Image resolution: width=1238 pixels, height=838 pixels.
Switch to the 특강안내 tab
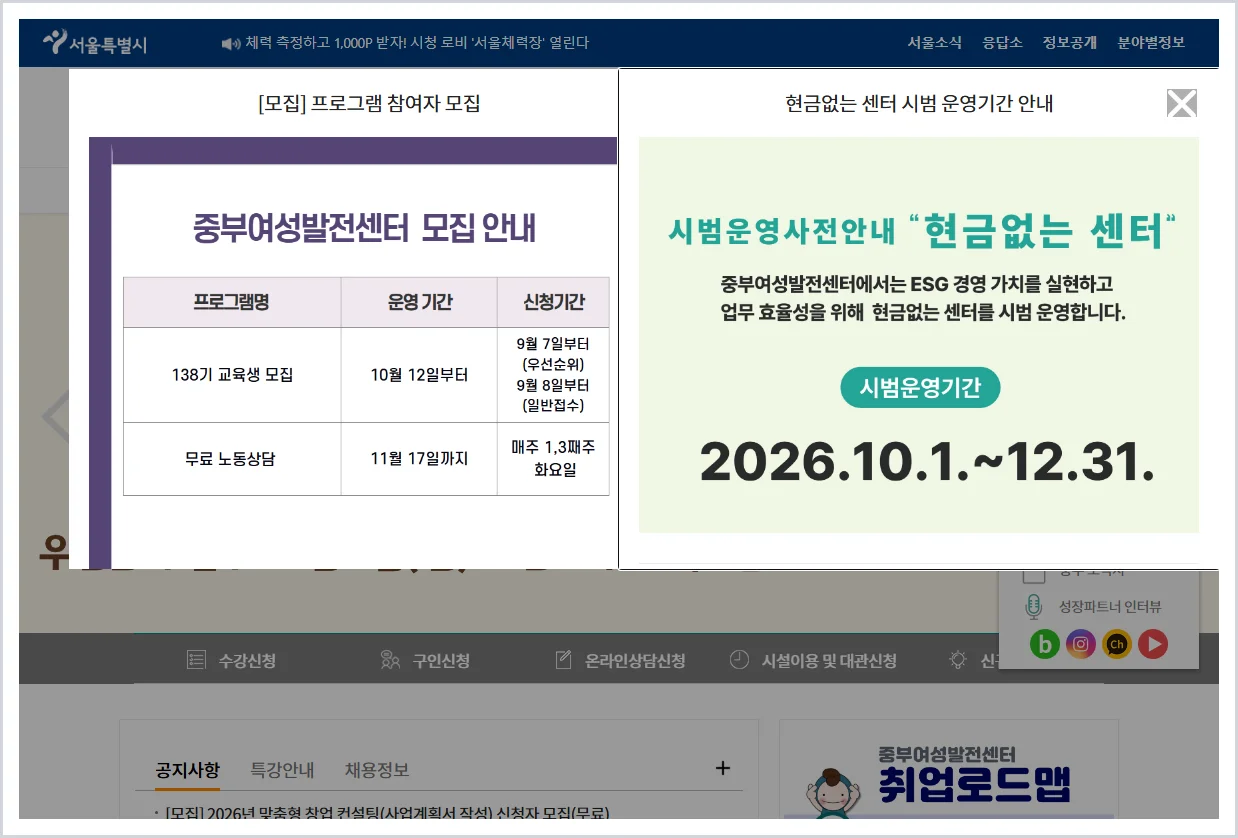(x=282, y=770)
